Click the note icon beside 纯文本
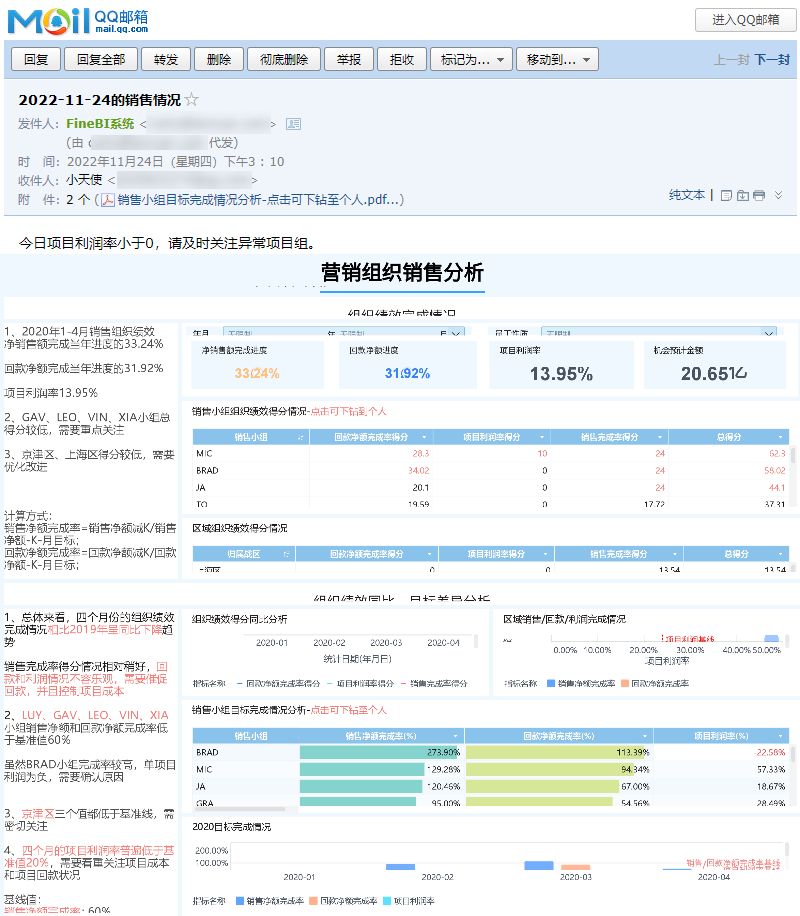The width and height of the screenshot is (800, 916). pos(726,196)
